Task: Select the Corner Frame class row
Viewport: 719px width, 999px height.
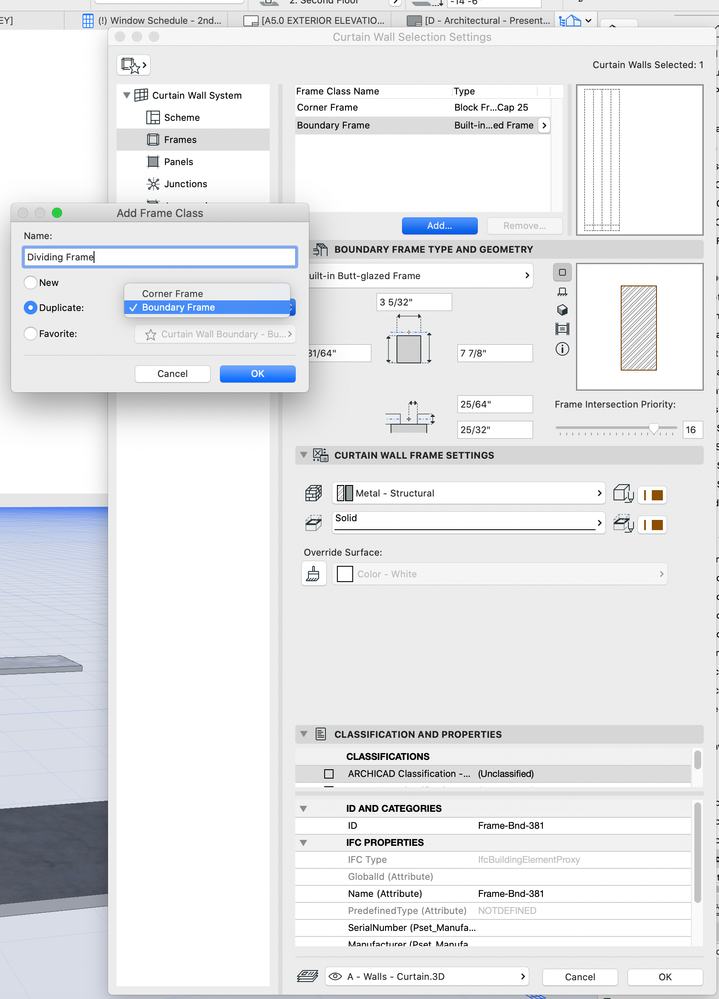Action: pyautogui.click(x=423, y=108)
